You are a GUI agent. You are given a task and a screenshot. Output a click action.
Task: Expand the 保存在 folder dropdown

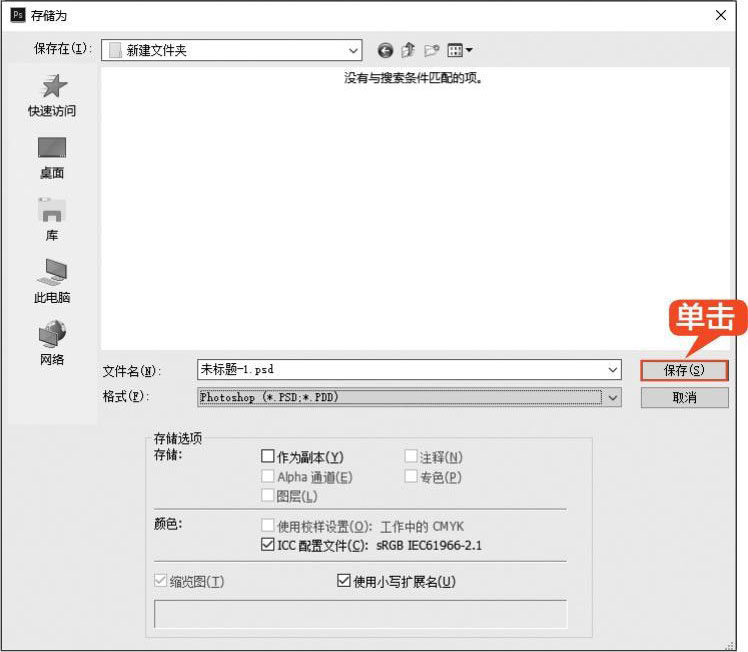(353, 50)
